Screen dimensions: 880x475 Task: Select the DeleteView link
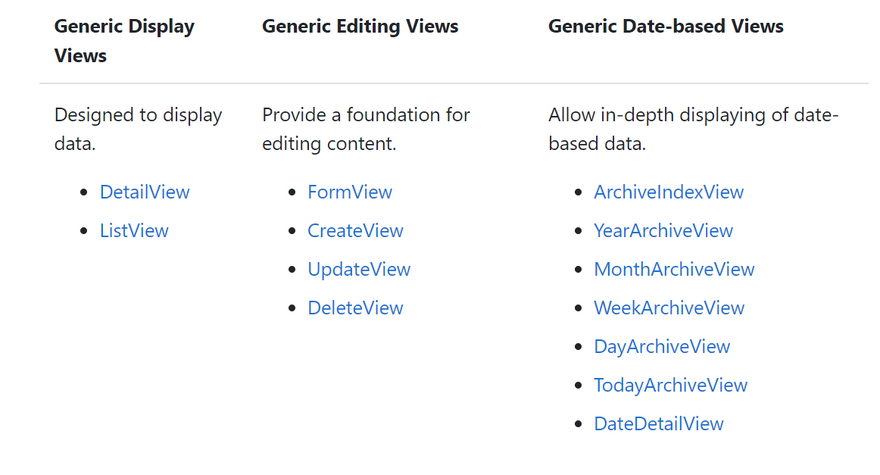355,308
